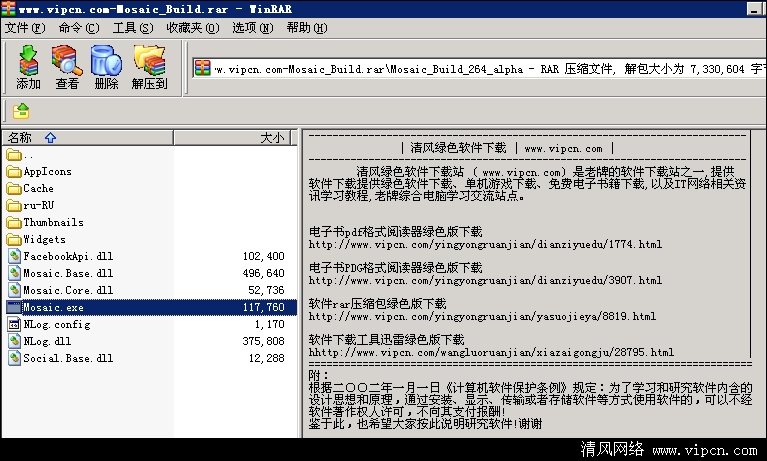Click the View (查看) toolbar icon
Viewport: 767px width, 461px height.
pyautogui.click(x=67, y=67)
